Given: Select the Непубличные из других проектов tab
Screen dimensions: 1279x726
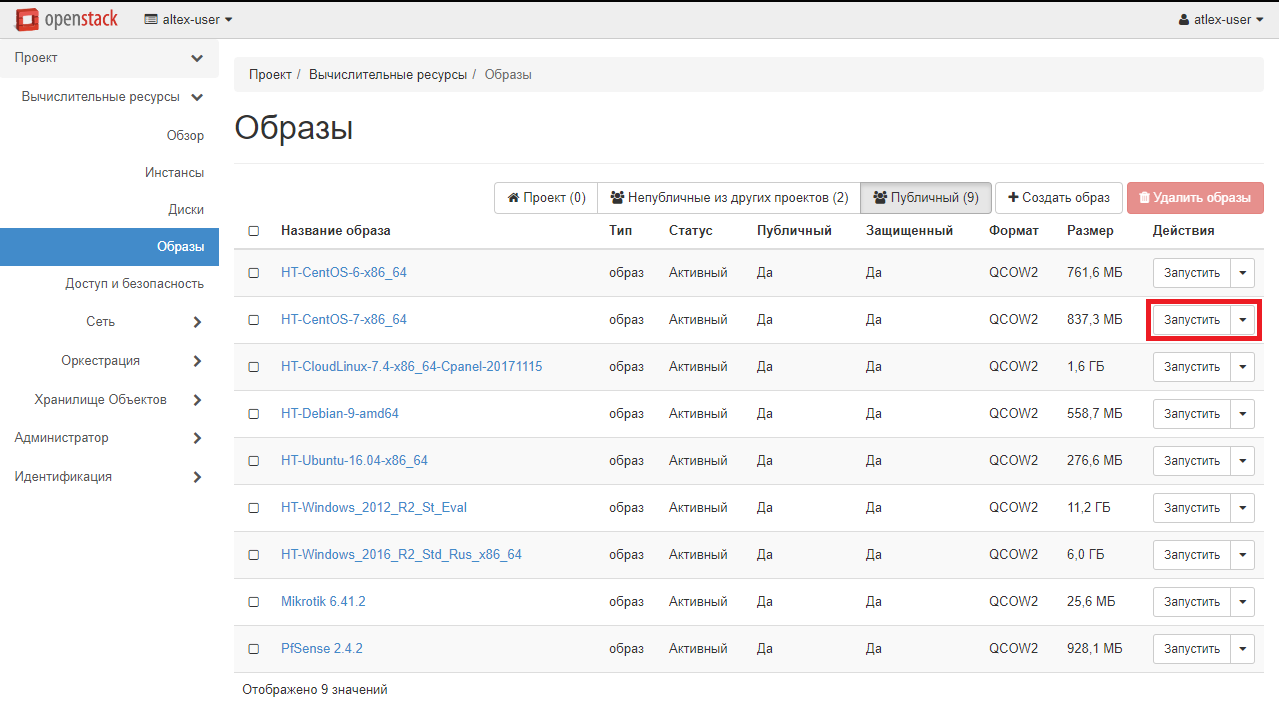Looking at the screenshot, I should [728, 198].
